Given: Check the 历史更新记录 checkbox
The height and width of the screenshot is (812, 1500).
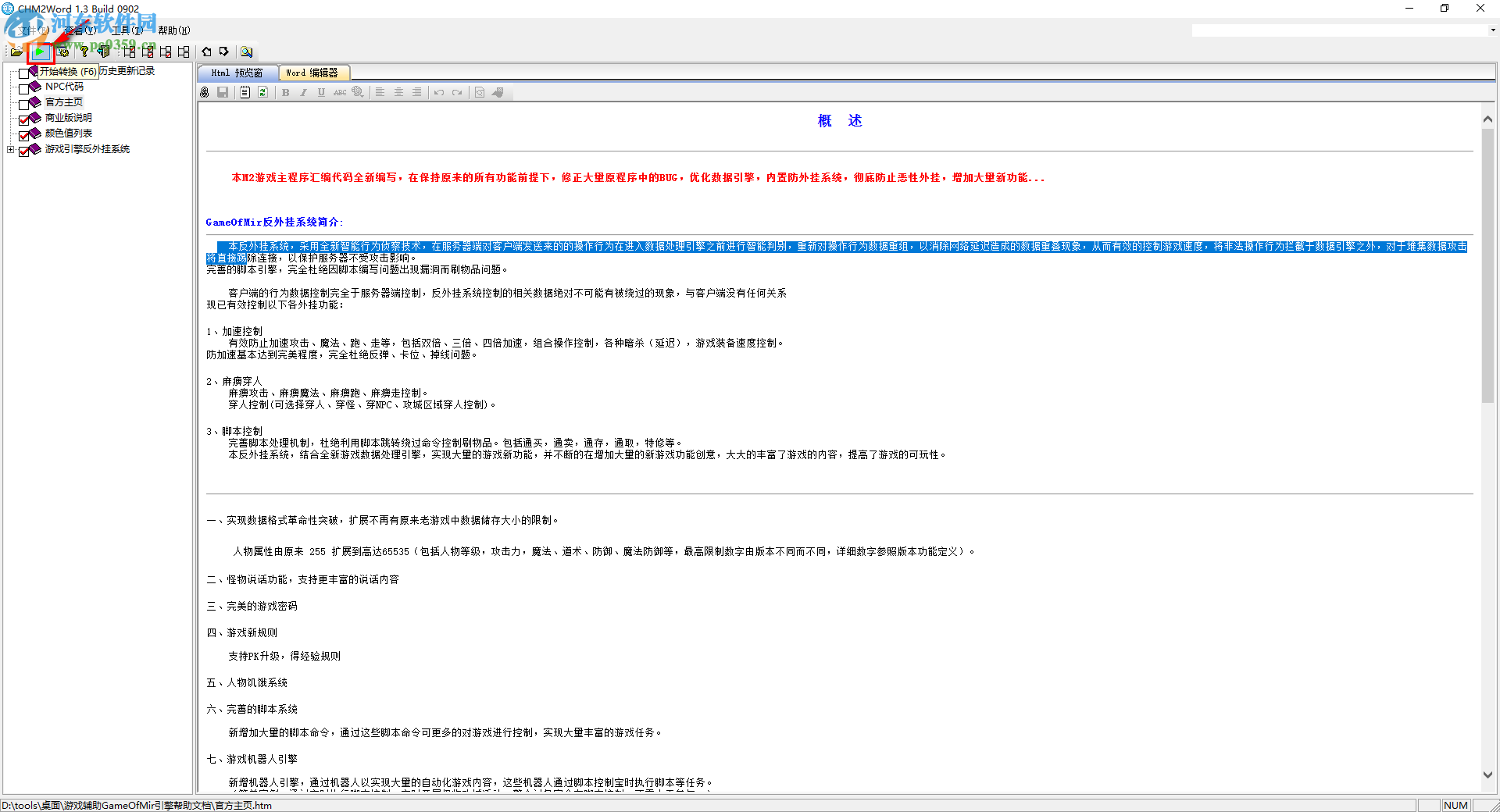Looking at the screenshot, I should [x=24, y=73].
